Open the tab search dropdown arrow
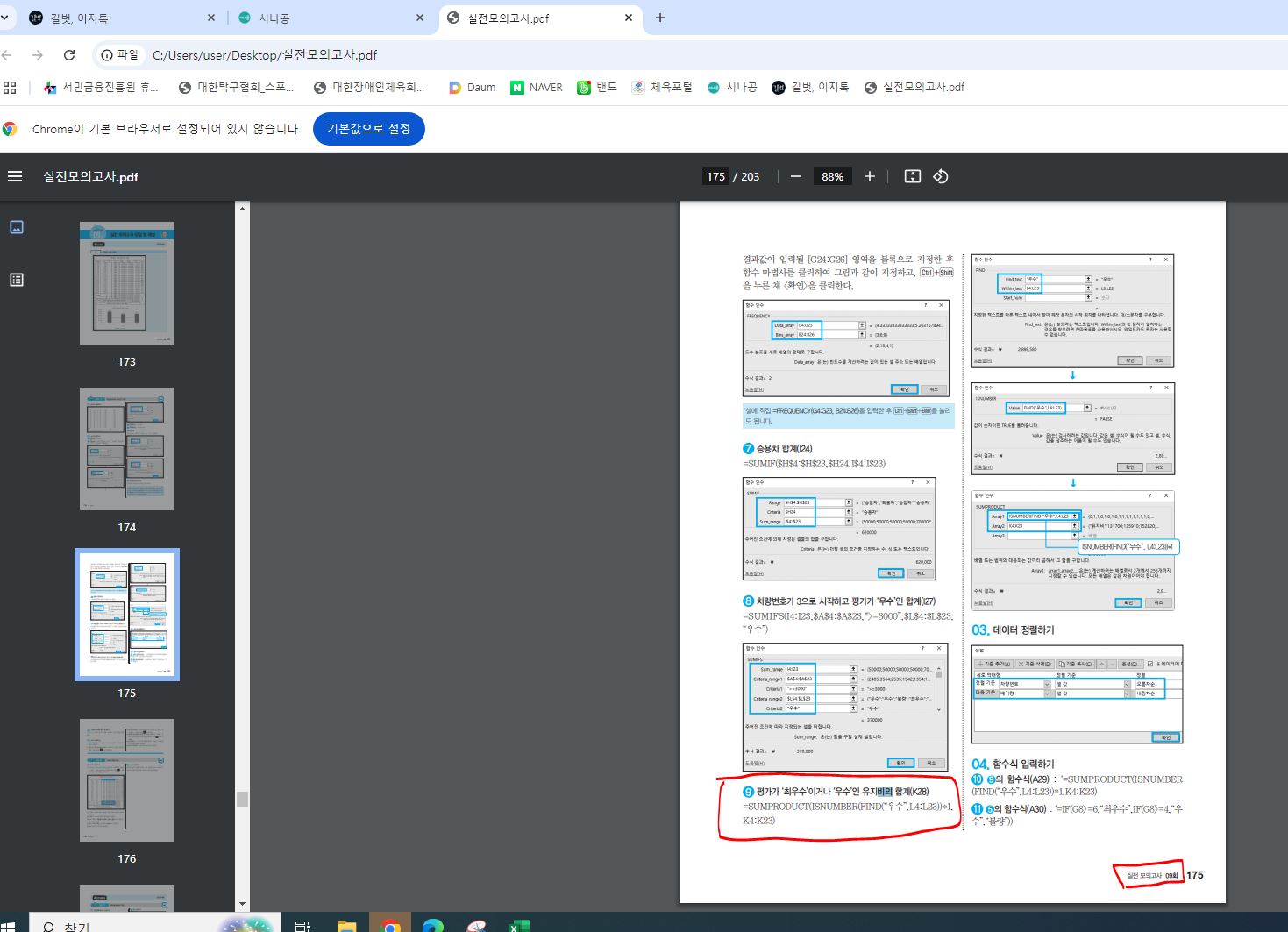 pos(5,18)
